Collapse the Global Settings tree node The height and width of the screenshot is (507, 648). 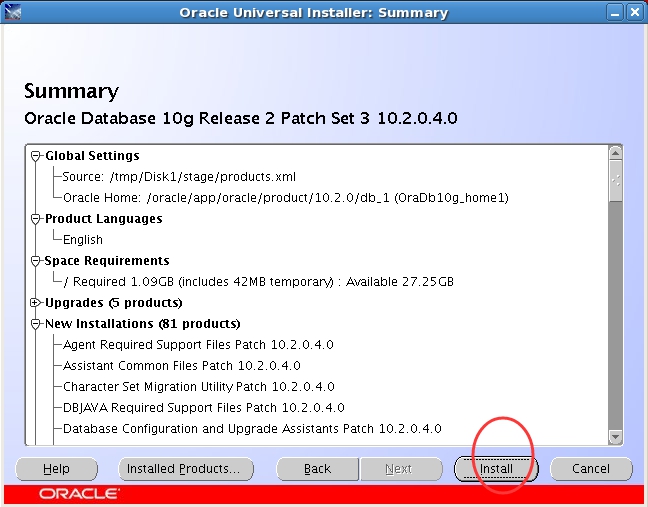36,156
